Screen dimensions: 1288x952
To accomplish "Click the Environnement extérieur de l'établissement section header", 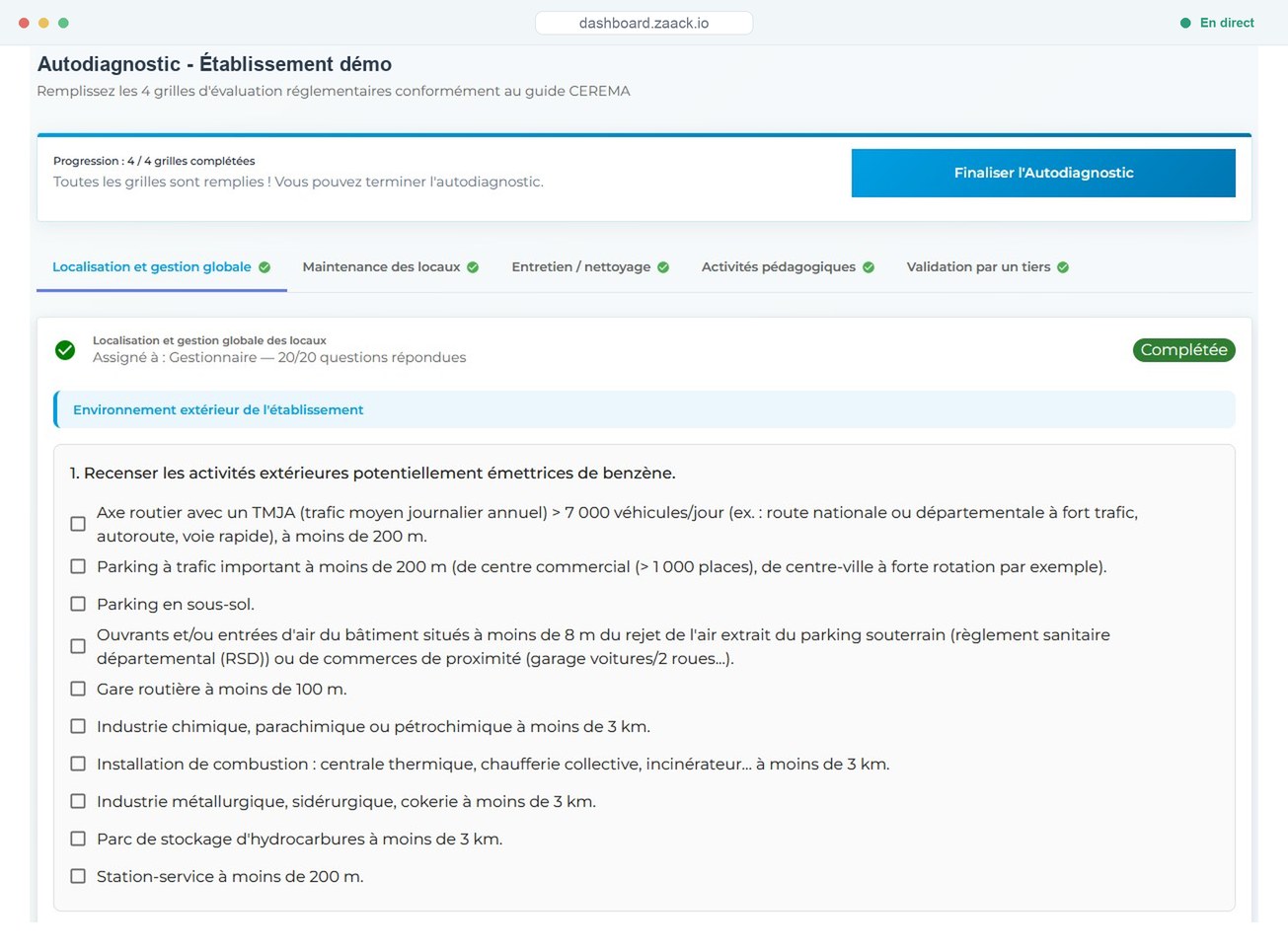I will coord(644,409).
